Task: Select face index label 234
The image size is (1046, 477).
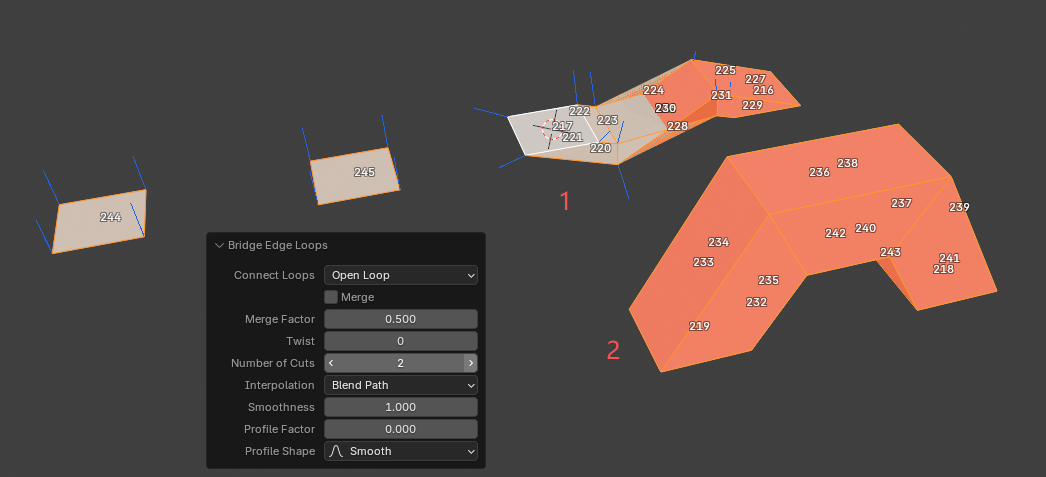Action: (718, 242)
